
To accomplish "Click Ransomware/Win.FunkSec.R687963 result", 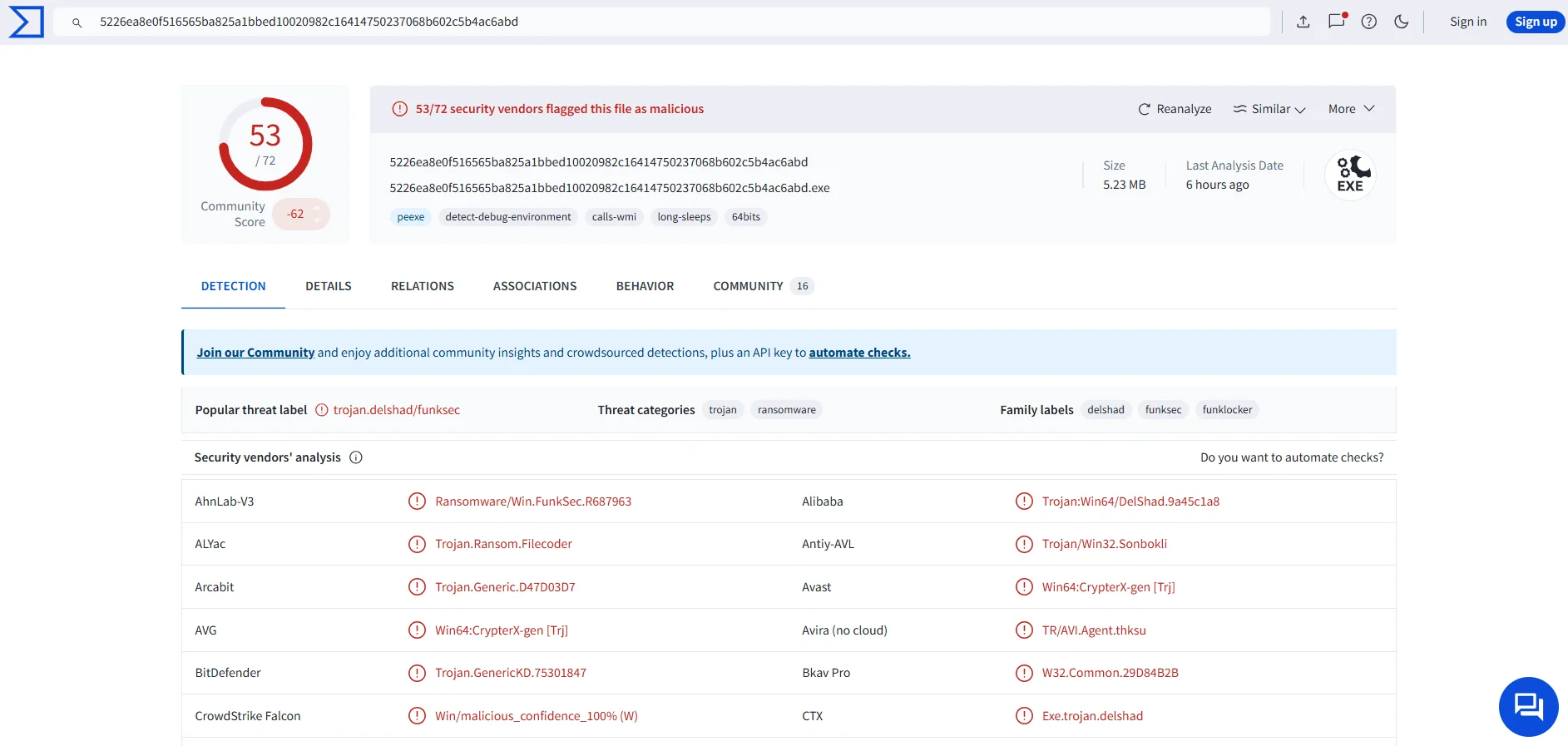I will pos(533,501).
